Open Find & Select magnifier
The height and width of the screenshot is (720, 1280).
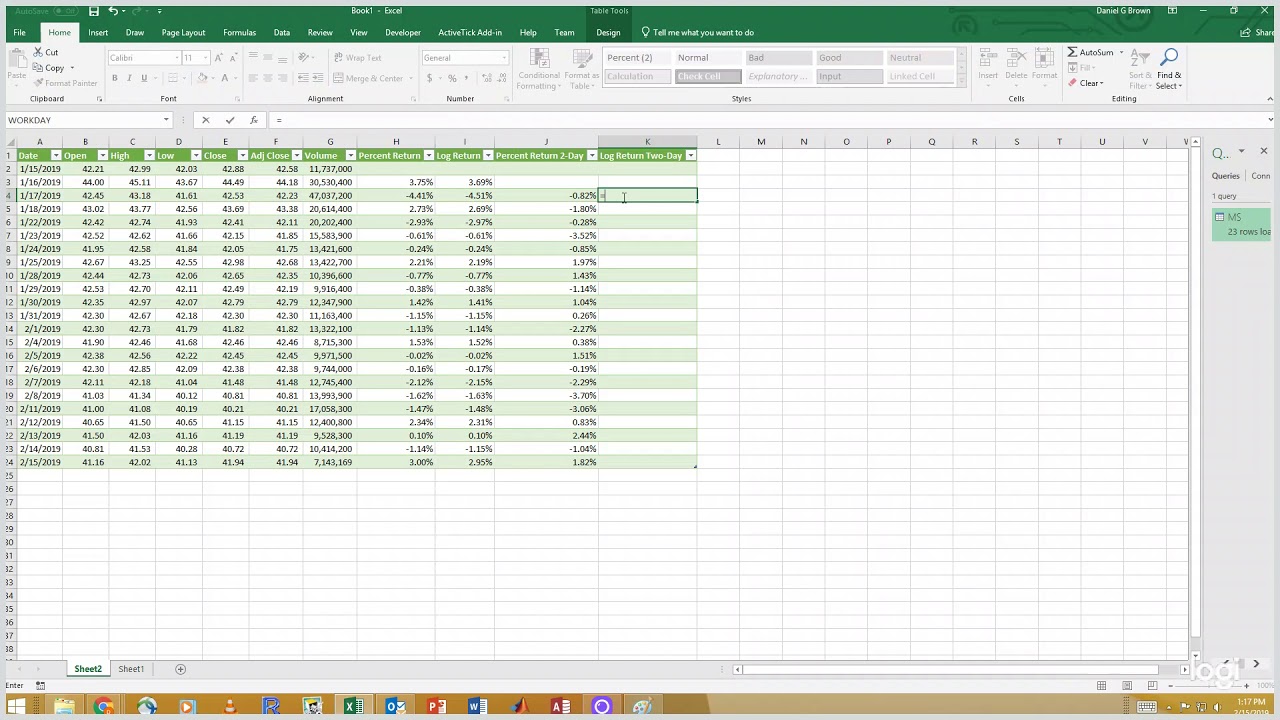[x=1169, y=69]
